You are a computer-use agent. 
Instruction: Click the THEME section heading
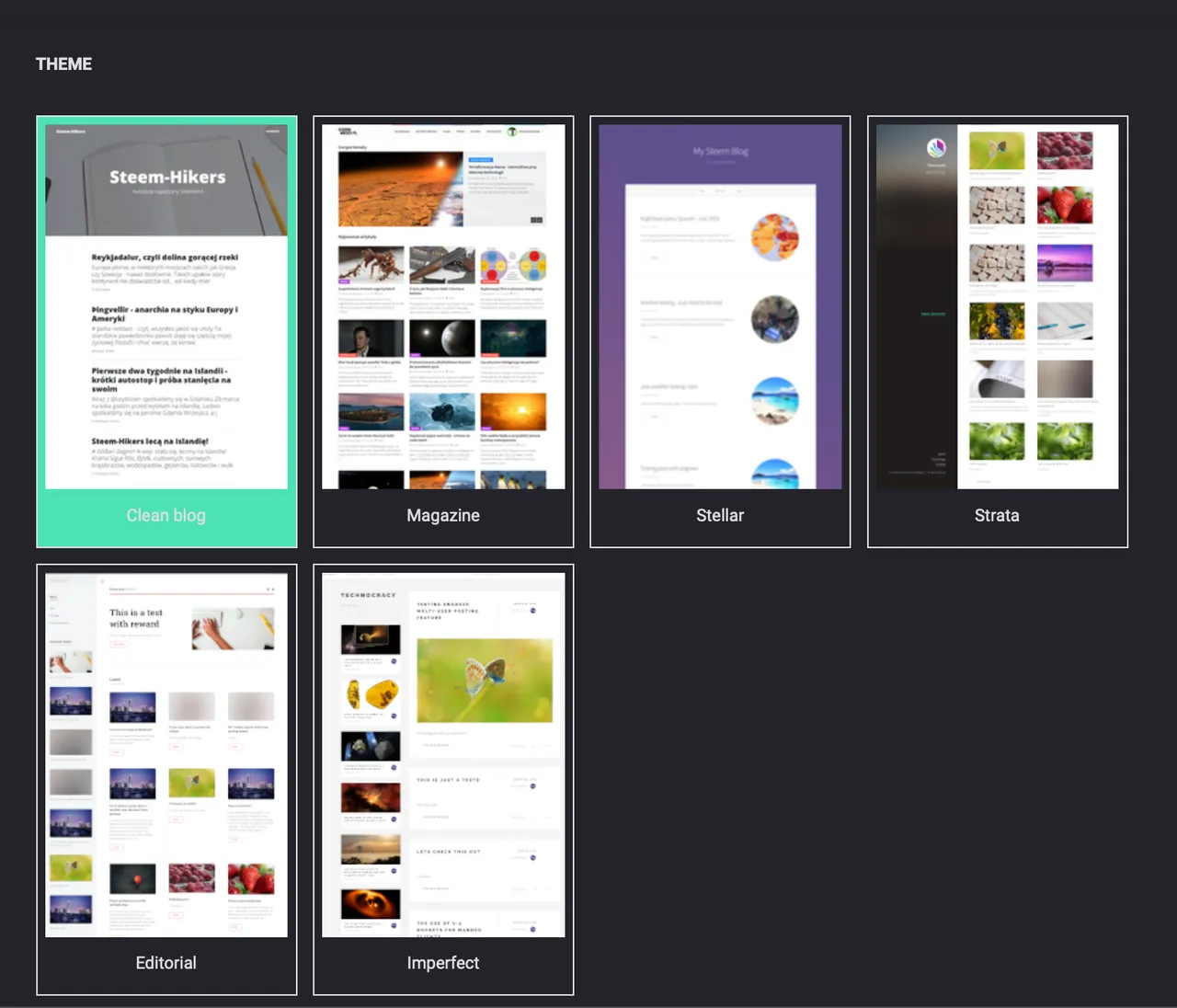(x=63, y=63)
